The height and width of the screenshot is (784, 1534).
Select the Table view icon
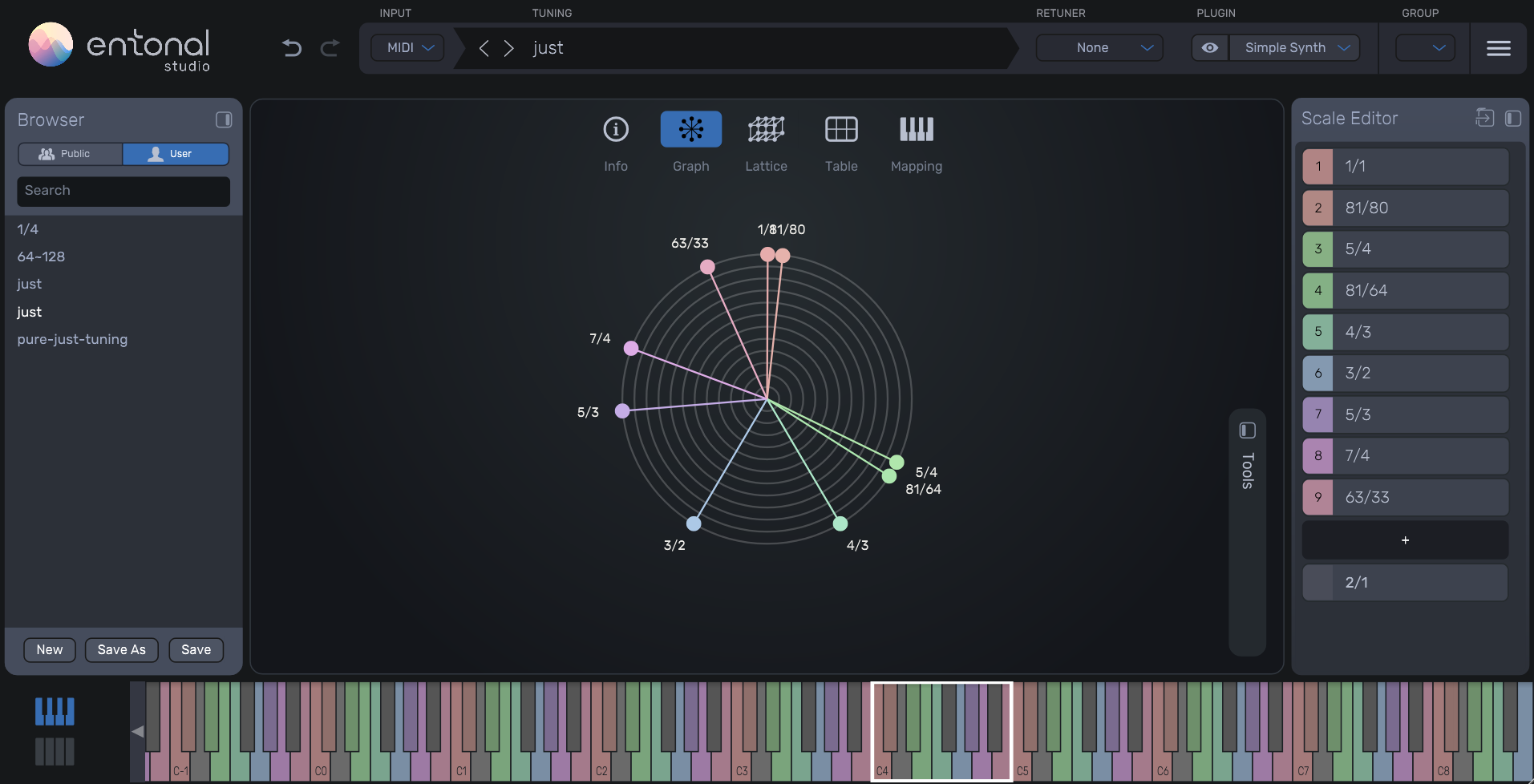(840, 129)
